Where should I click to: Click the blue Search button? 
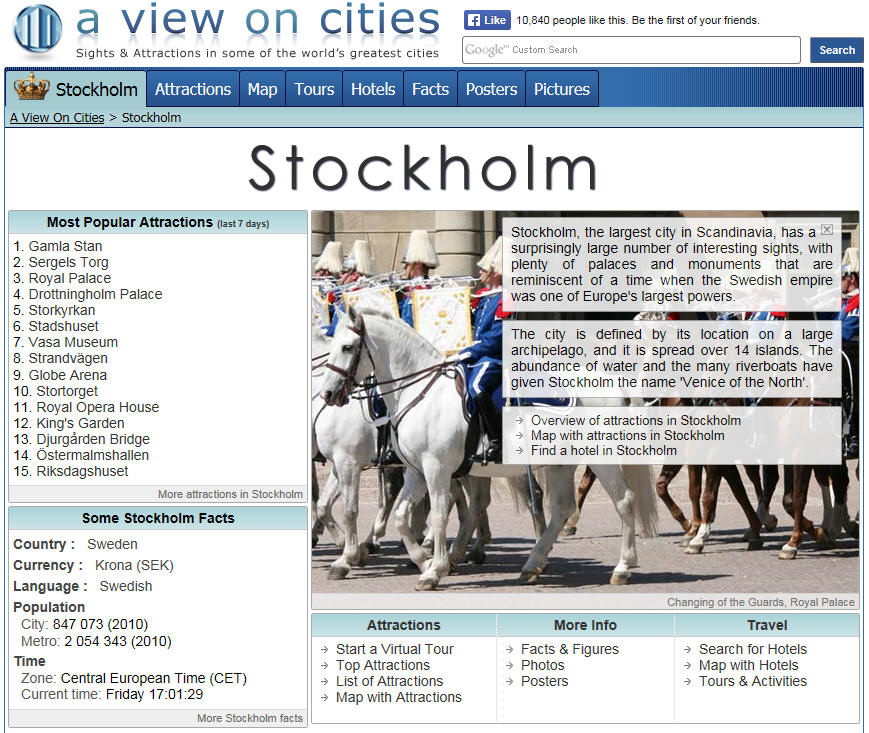click(x=837, y=50)
